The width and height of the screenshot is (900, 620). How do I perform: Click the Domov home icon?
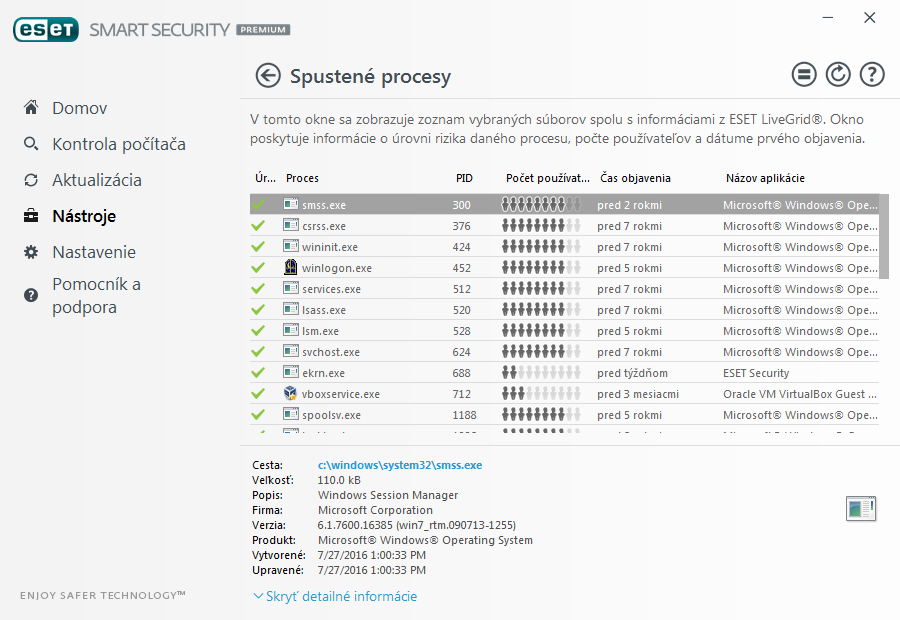[x=31, y=107]
